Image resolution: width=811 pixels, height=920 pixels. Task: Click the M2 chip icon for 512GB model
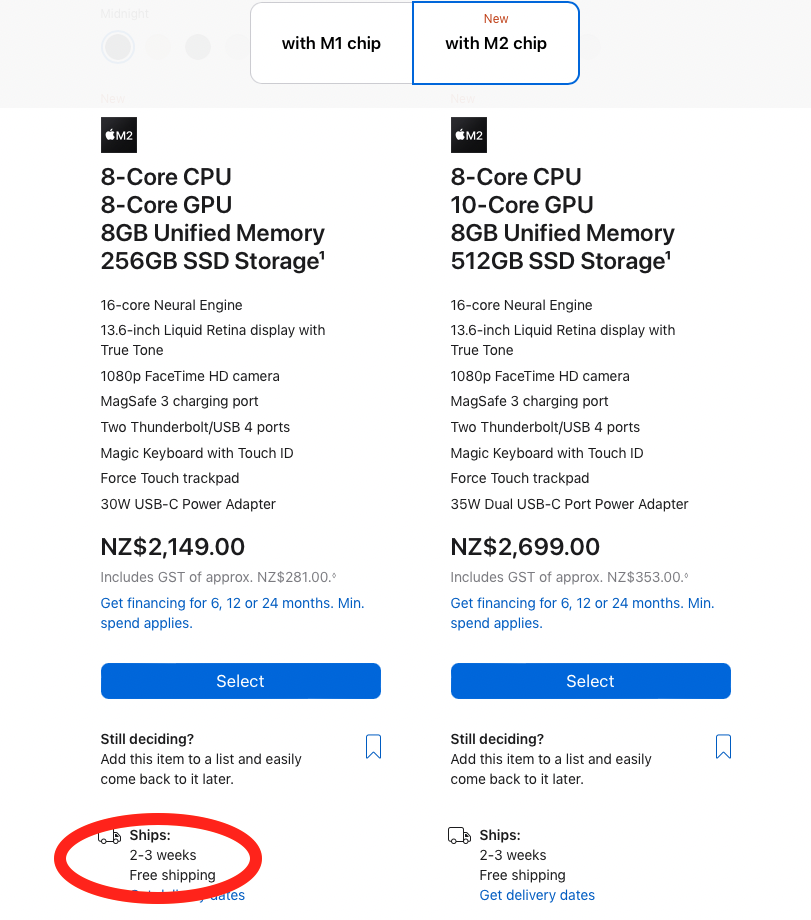click(x=468, y=135)
